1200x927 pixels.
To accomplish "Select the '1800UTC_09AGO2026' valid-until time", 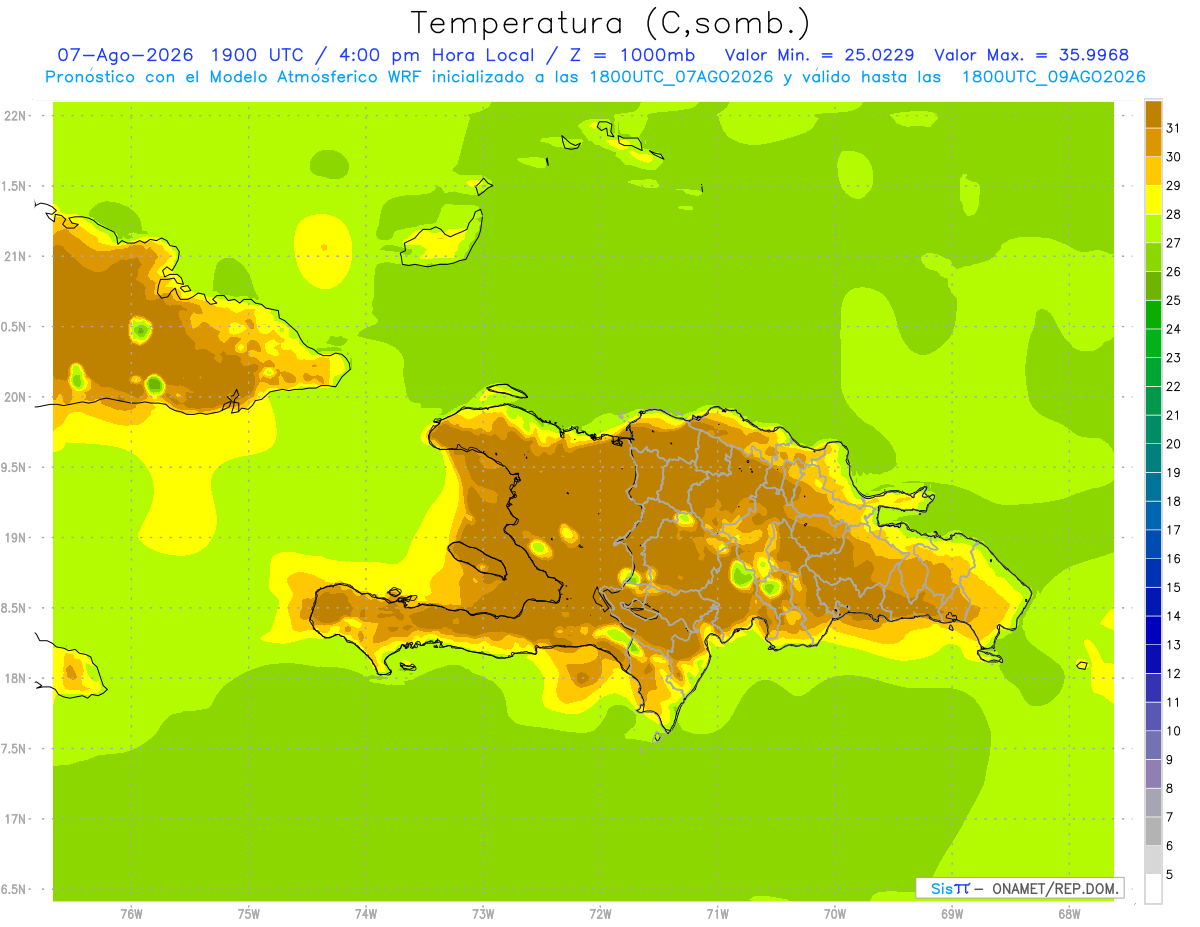I will (1053, 77).
